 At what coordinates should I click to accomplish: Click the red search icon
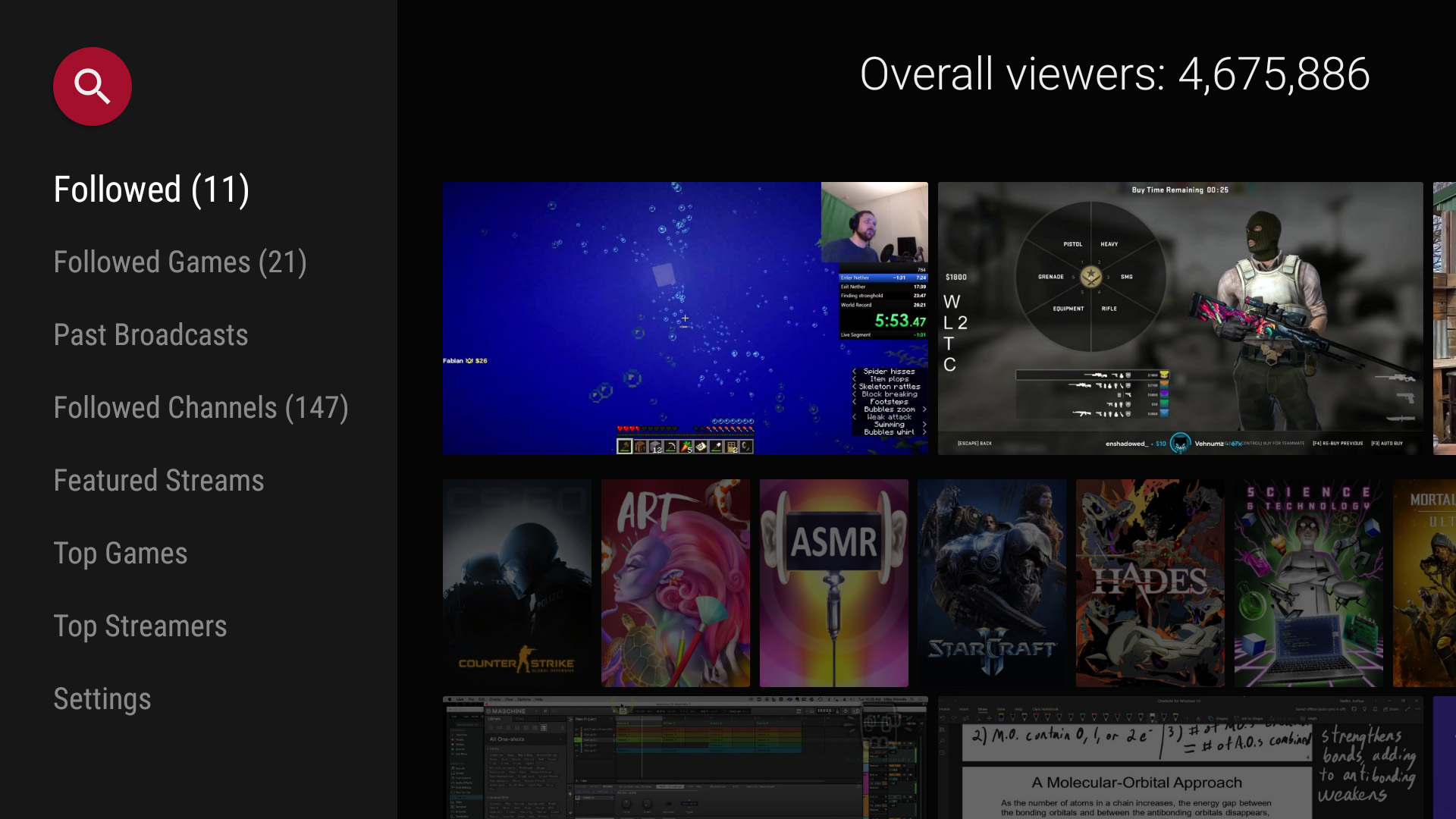[93, 86]
